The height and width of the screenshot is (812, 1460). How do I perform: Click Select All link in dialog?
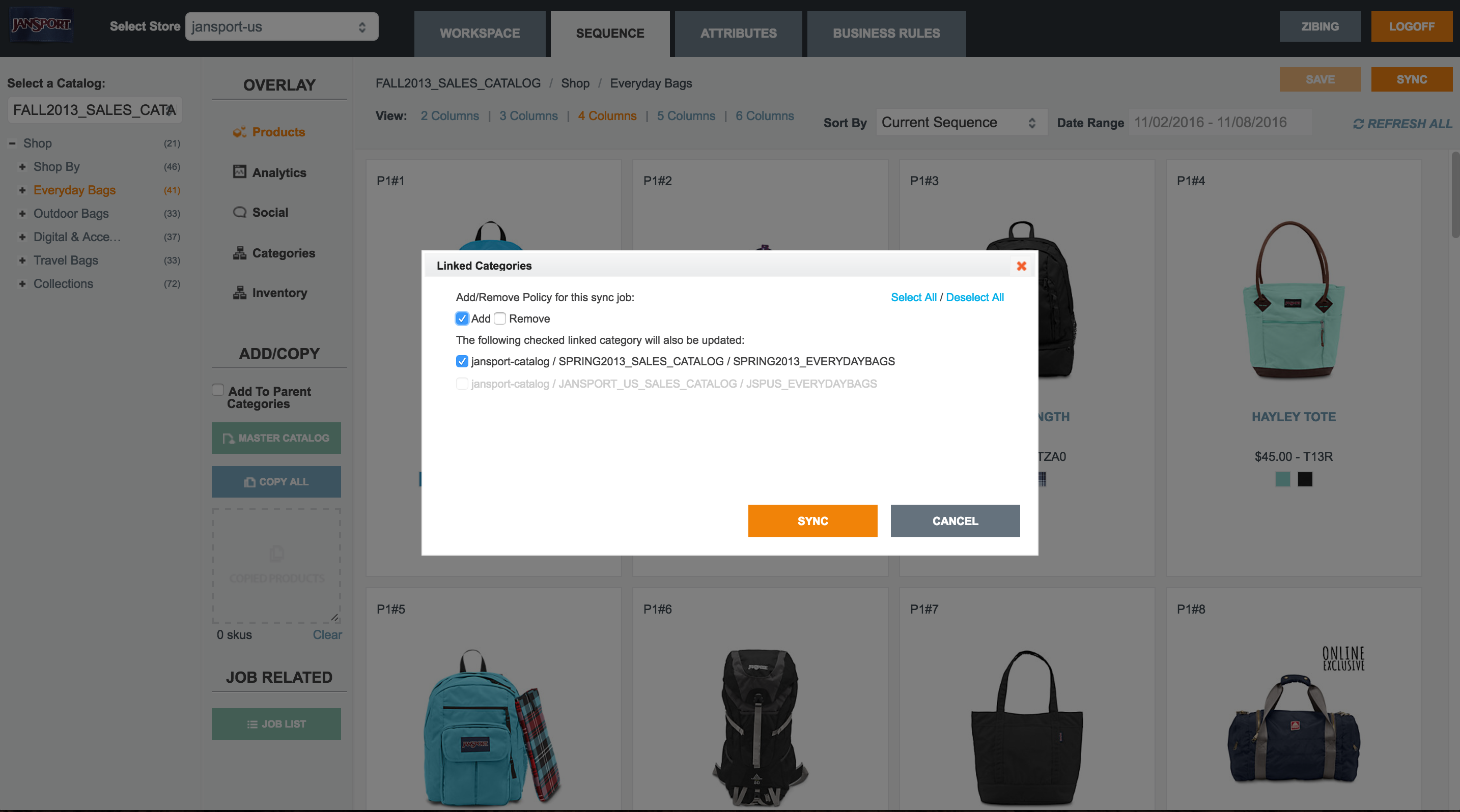coord(914,297)
